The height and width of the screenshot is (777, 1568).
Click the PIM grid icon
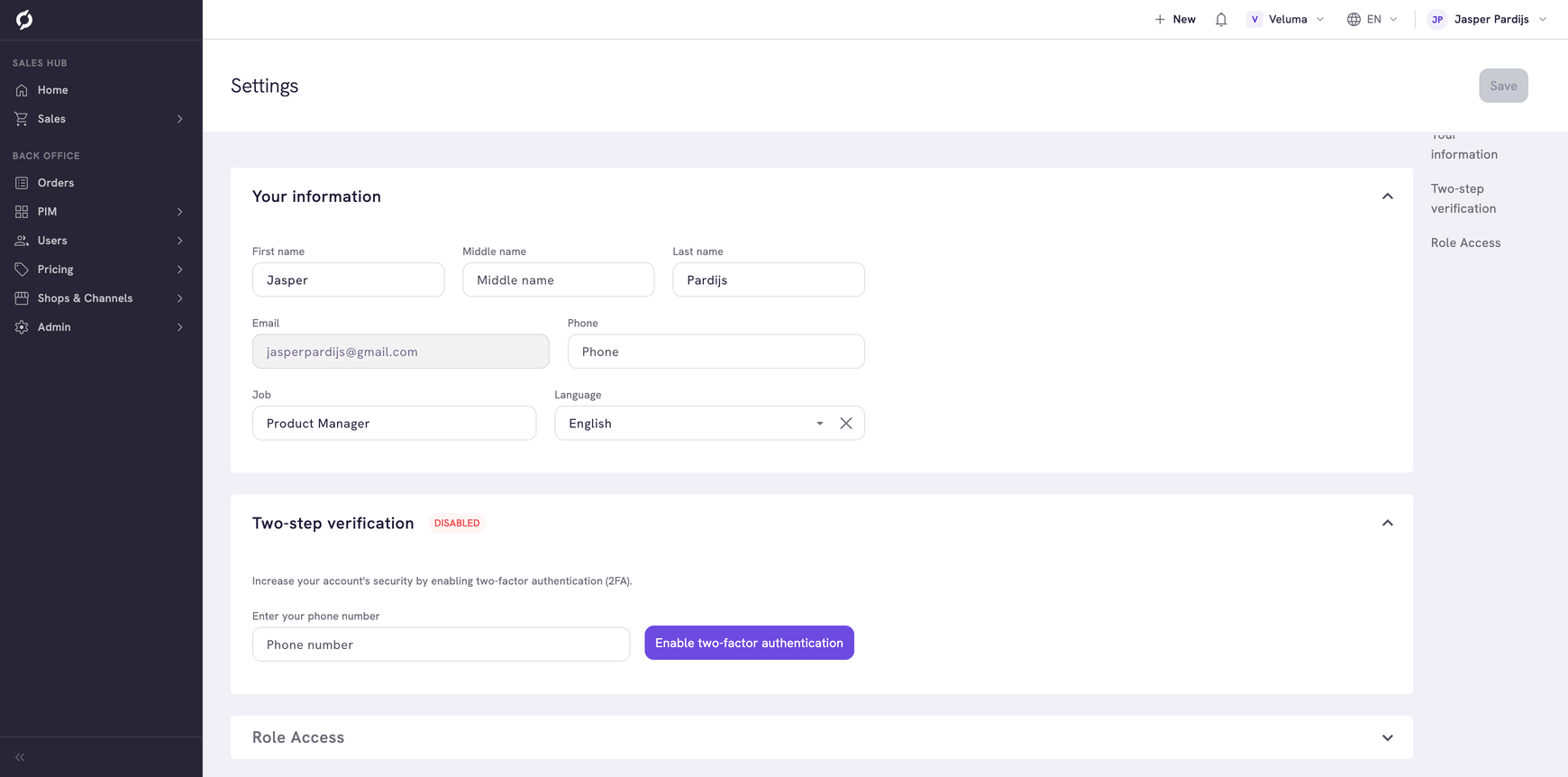pos(22,212)
